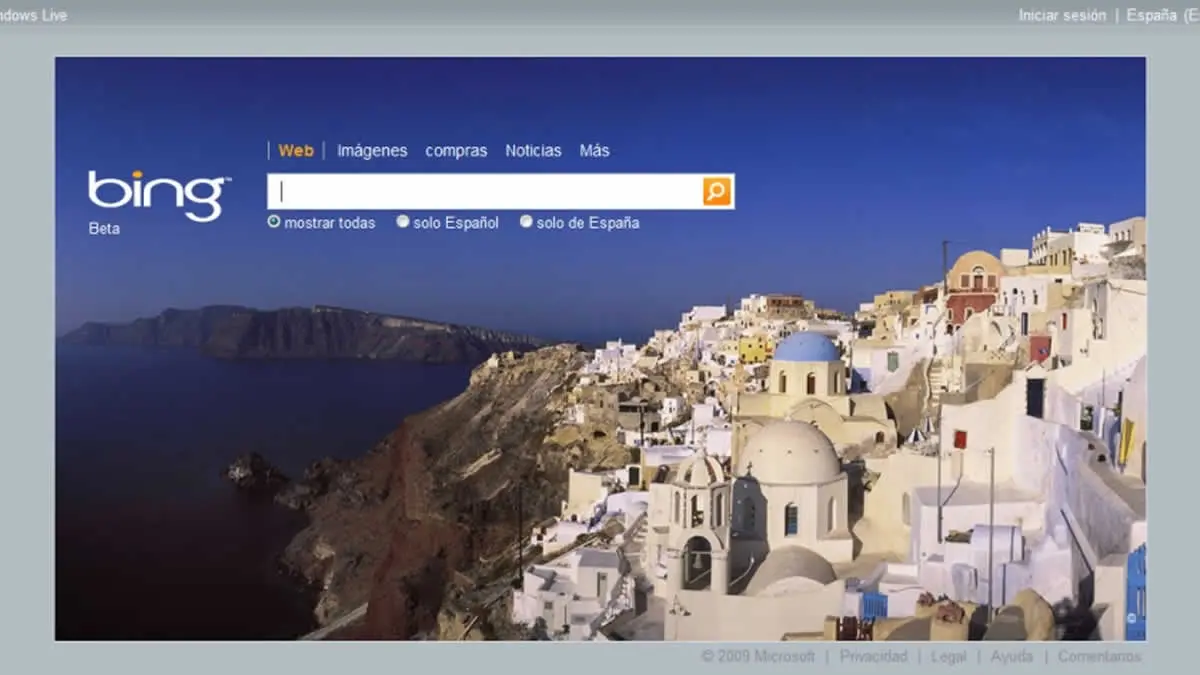Screen dimensions: 1200x675
Task: Switch to the compras tab
Action: pyautogui.click(x=456, y=151)
